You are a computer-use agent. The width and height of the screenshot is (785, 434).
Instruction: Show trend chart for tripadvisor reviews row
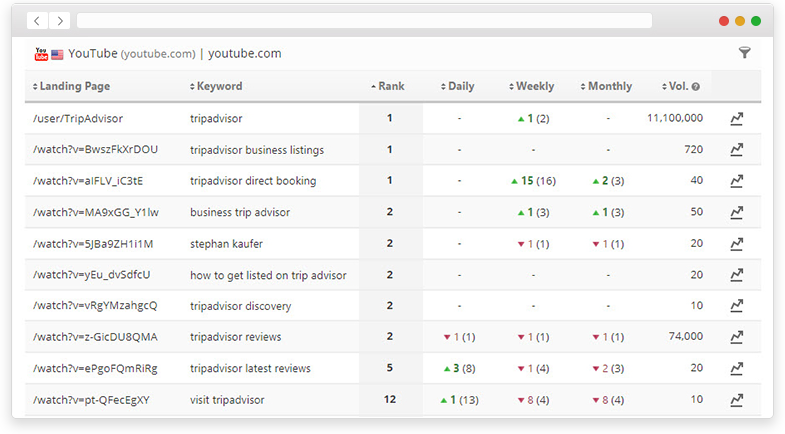click(x=737, y=337)
